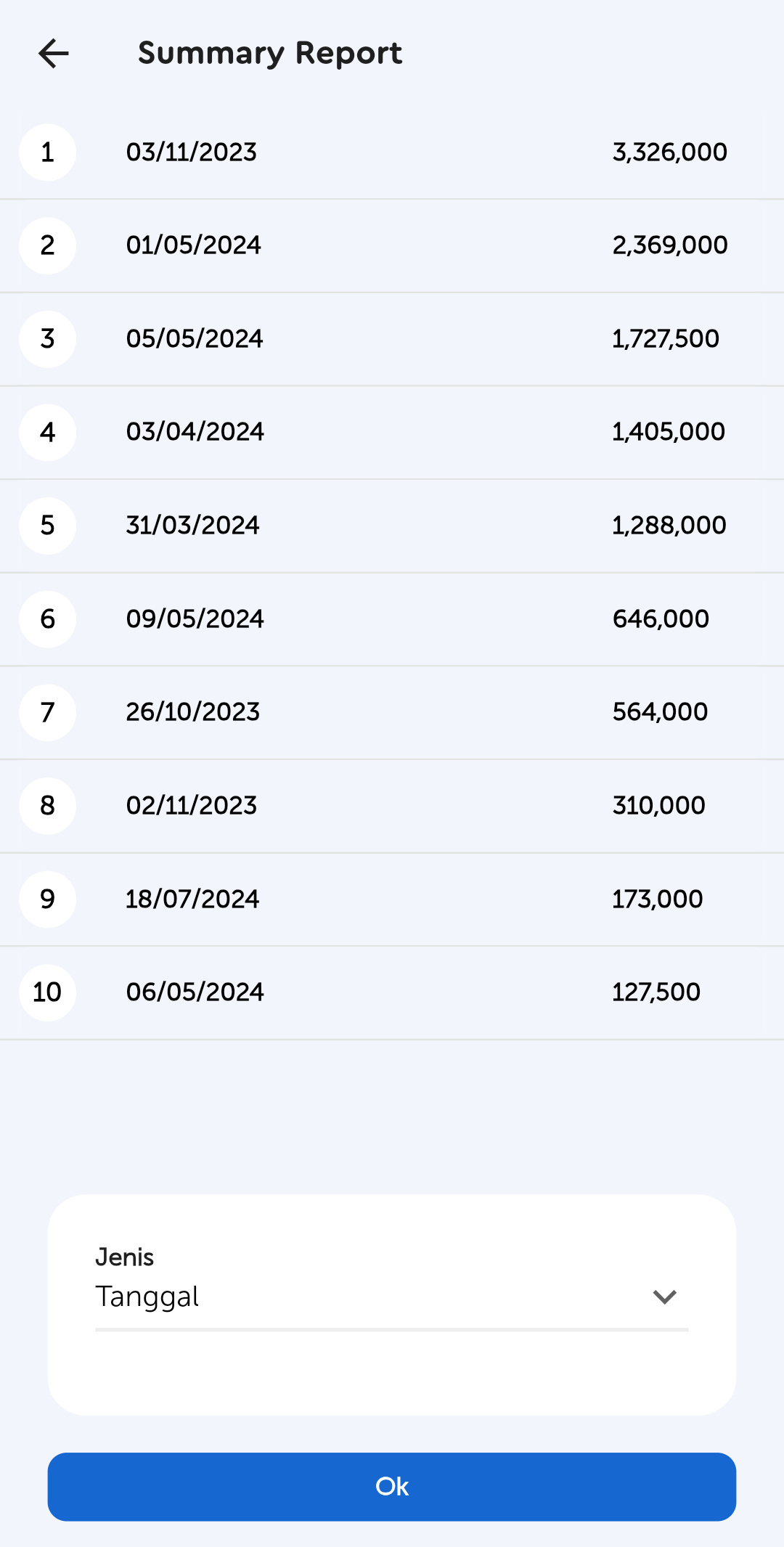Viewport: 784px width, 1547px height.
Task: Expand the Jenis dropdown chevron
Action: tap(664, 1297)
